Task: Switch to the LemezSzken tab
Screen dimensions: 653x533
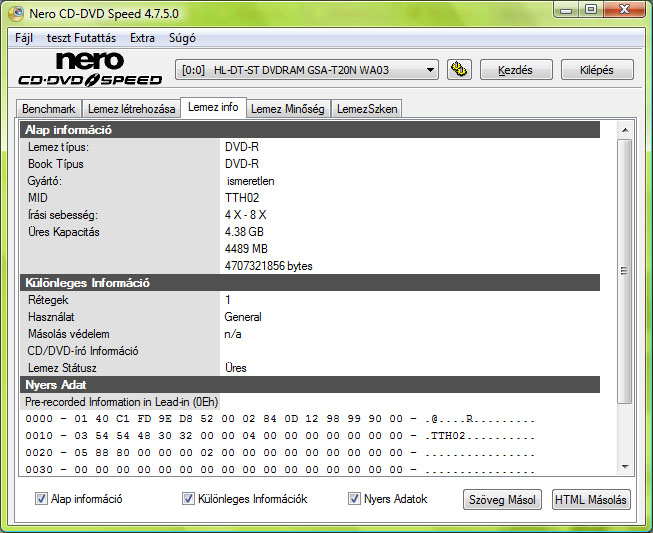Action: (367, 109)
